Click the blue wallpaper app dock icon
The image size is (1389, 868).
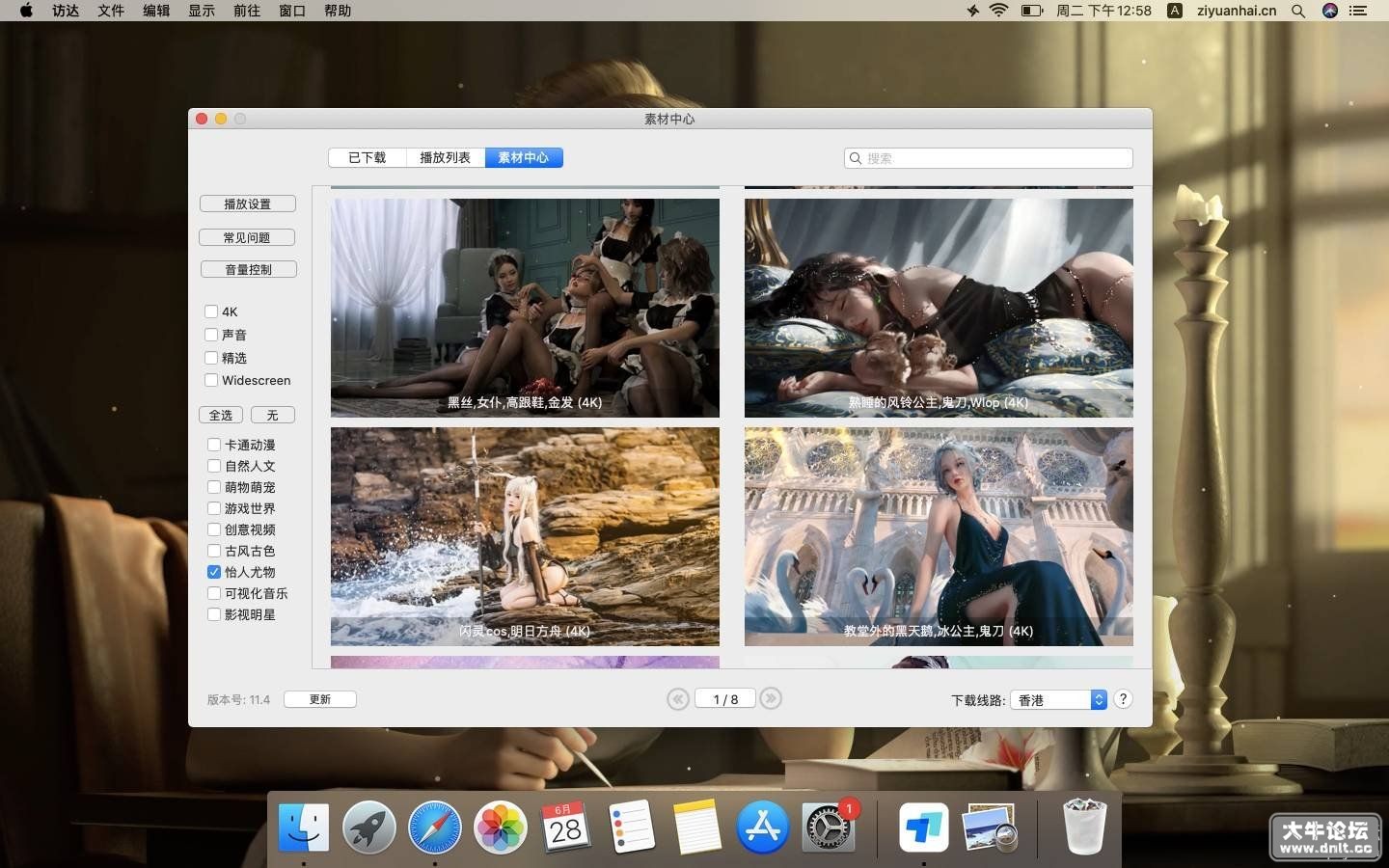[x=924, y=827]
